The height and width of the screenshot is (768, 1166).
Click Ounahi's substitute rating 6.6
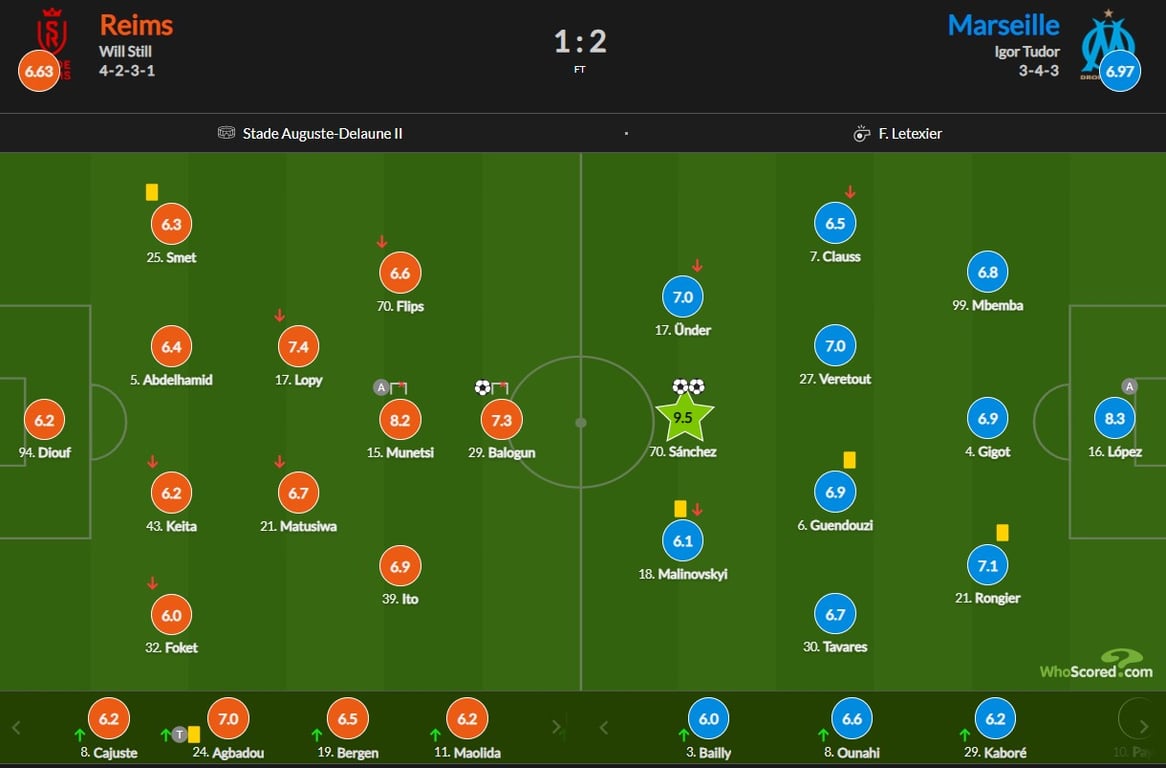pyautogui.click(x=852, y=718)
